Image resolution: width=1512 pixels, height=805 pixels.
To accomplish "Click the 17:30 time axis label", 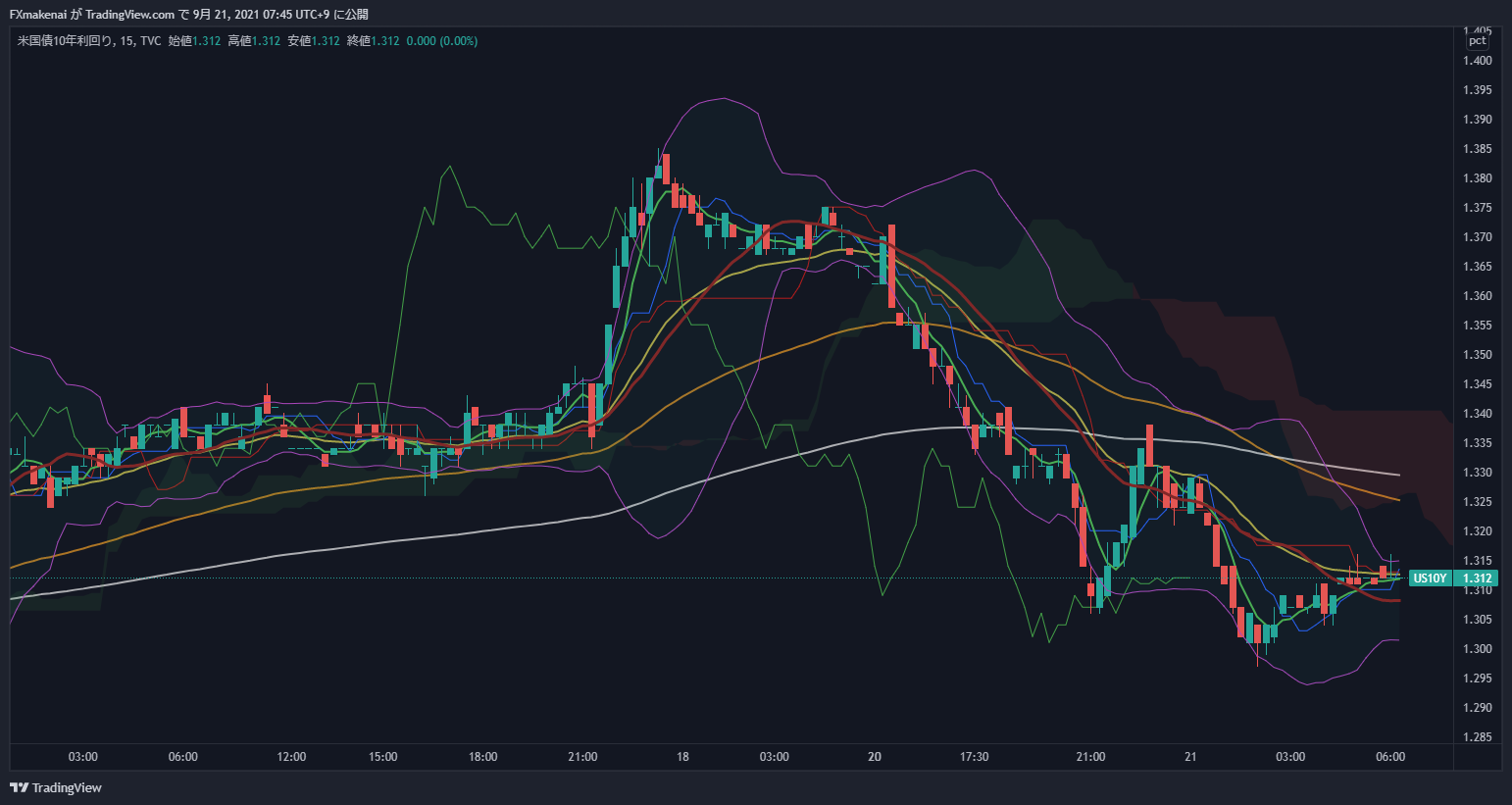I will (974, 757).
